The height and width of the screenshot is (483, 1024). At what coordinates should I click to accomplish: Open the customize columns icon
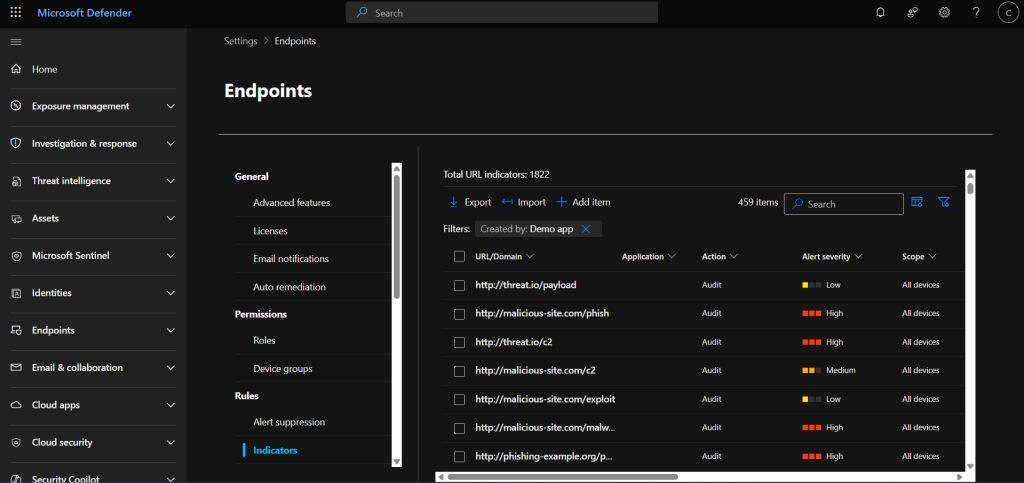[917, 202]
